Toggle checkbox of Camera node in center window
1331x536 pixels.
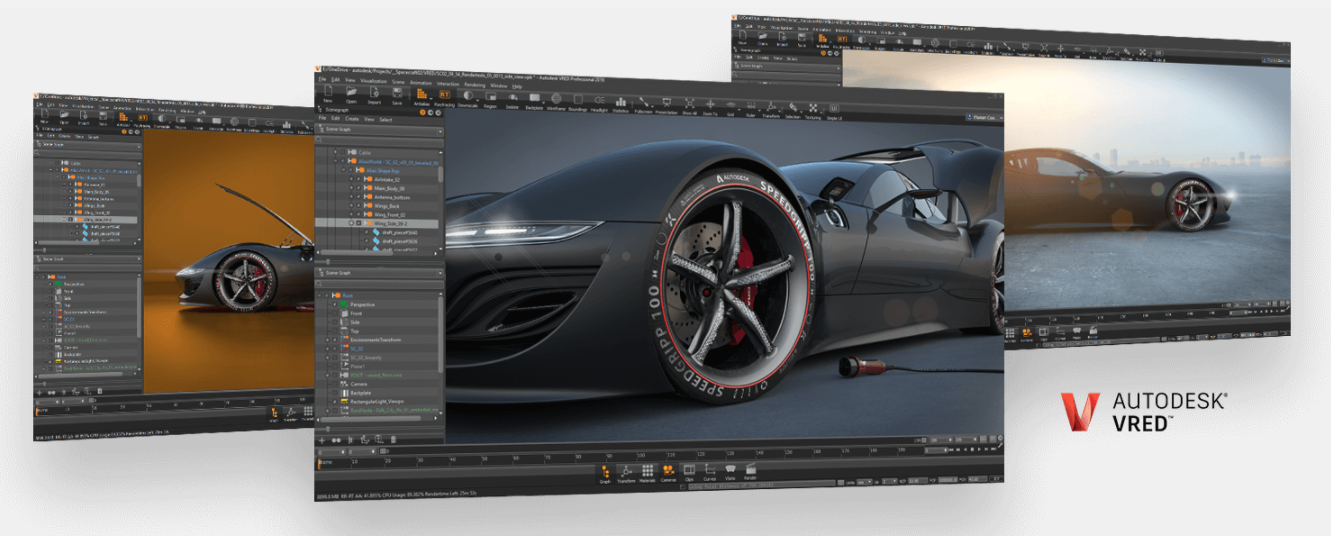(335, 384)
